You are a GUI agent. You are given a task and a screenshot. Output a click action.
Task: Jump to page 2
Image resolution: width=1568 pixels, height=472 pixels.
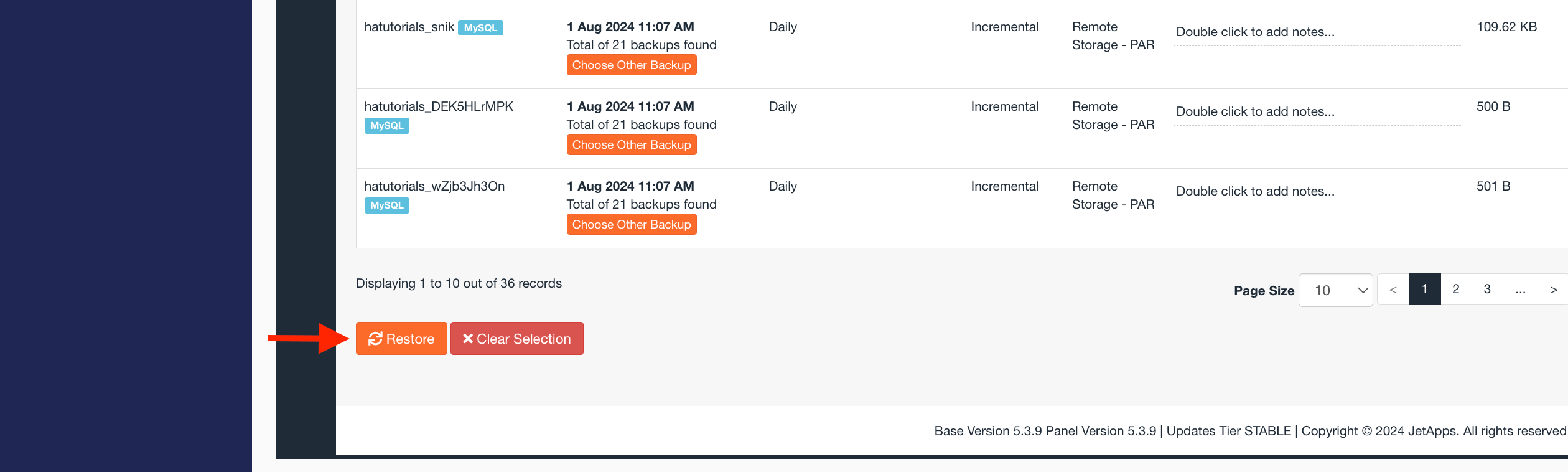point(1456,290)
